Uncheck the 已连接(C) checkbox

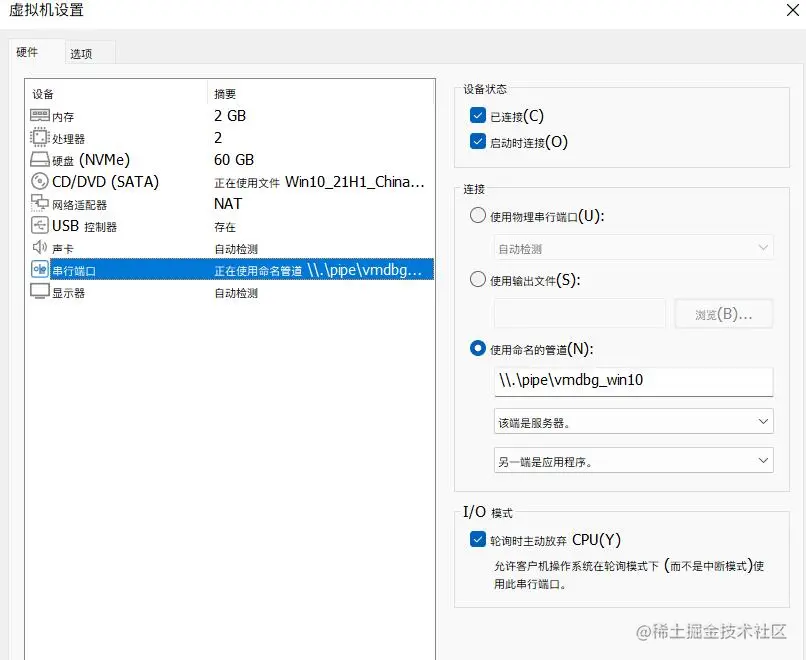(477, 114)
